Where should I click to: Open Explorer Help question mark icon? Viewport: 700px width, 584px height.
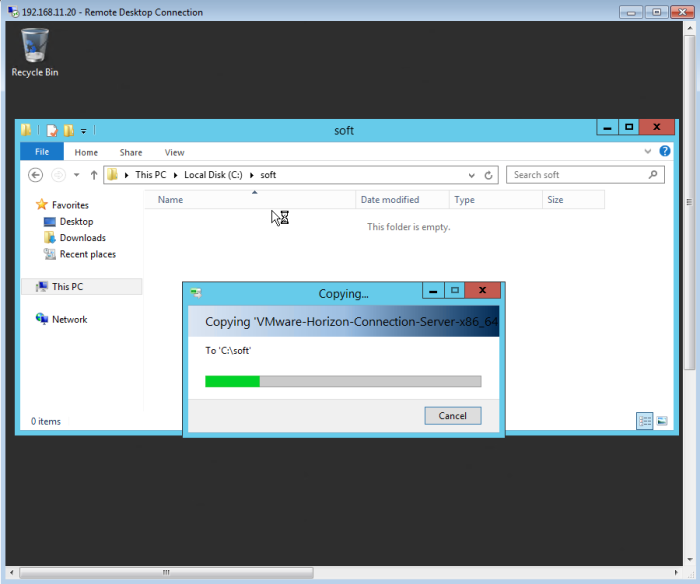(x=664, y=152)
